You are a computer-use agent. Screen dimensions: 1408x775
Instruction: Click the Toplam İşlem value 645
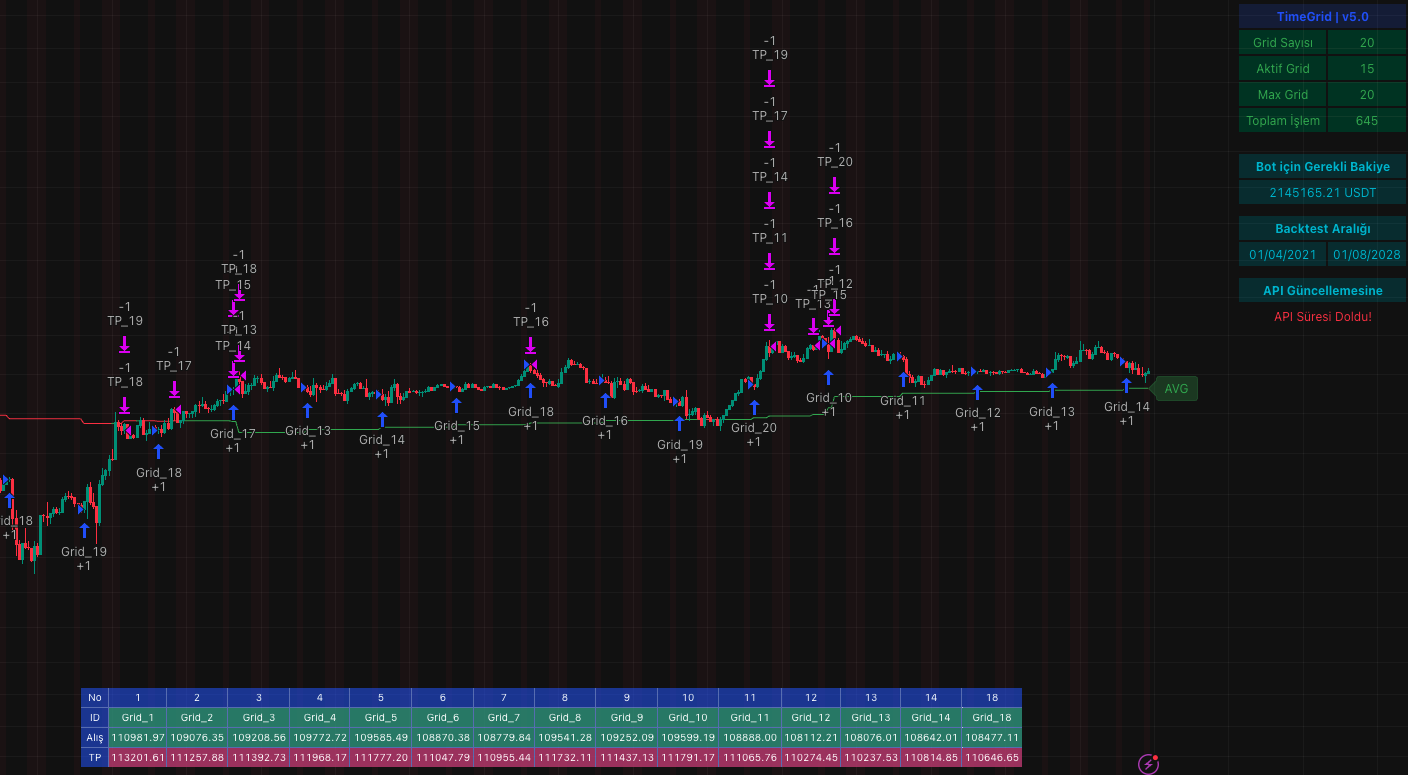[1366, 121]
